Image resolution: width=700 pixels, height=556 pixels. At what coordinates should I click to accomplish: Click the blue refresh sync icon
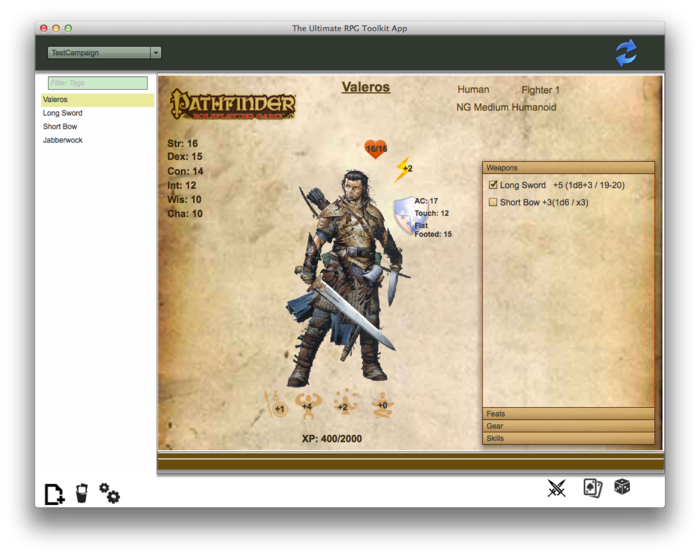(x=626, y=53)
